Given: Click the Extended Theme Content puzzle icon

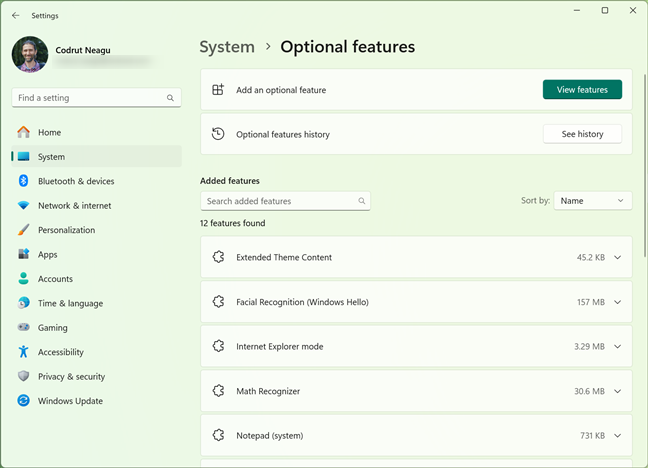Looking at the screenshot, I should pos(218,257).
